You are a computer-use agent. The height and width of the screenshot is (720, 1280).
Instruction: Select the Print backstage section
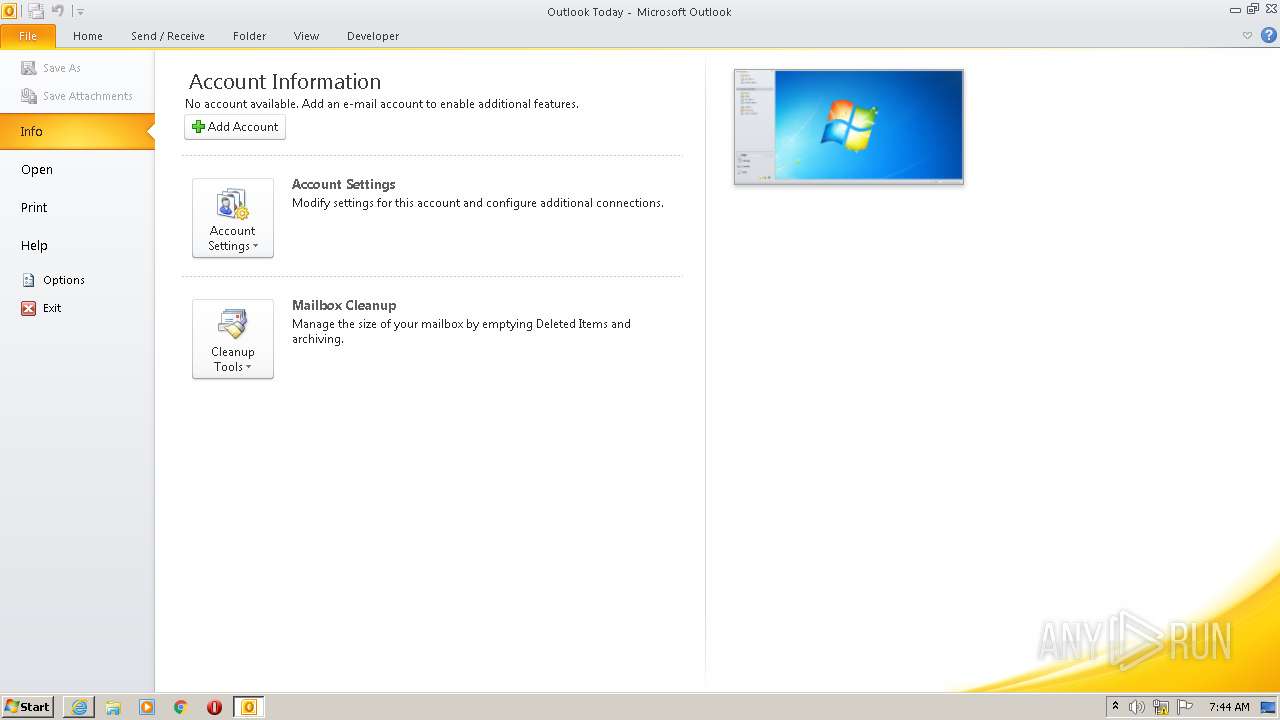pyautogui.click(x=77, y=207)
